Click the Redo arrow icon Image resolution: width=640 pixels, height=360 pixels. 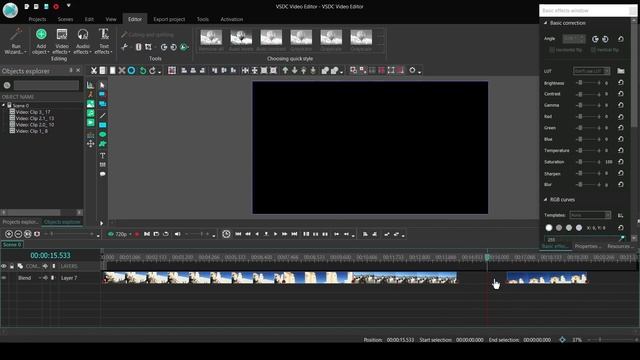[152, 71]
